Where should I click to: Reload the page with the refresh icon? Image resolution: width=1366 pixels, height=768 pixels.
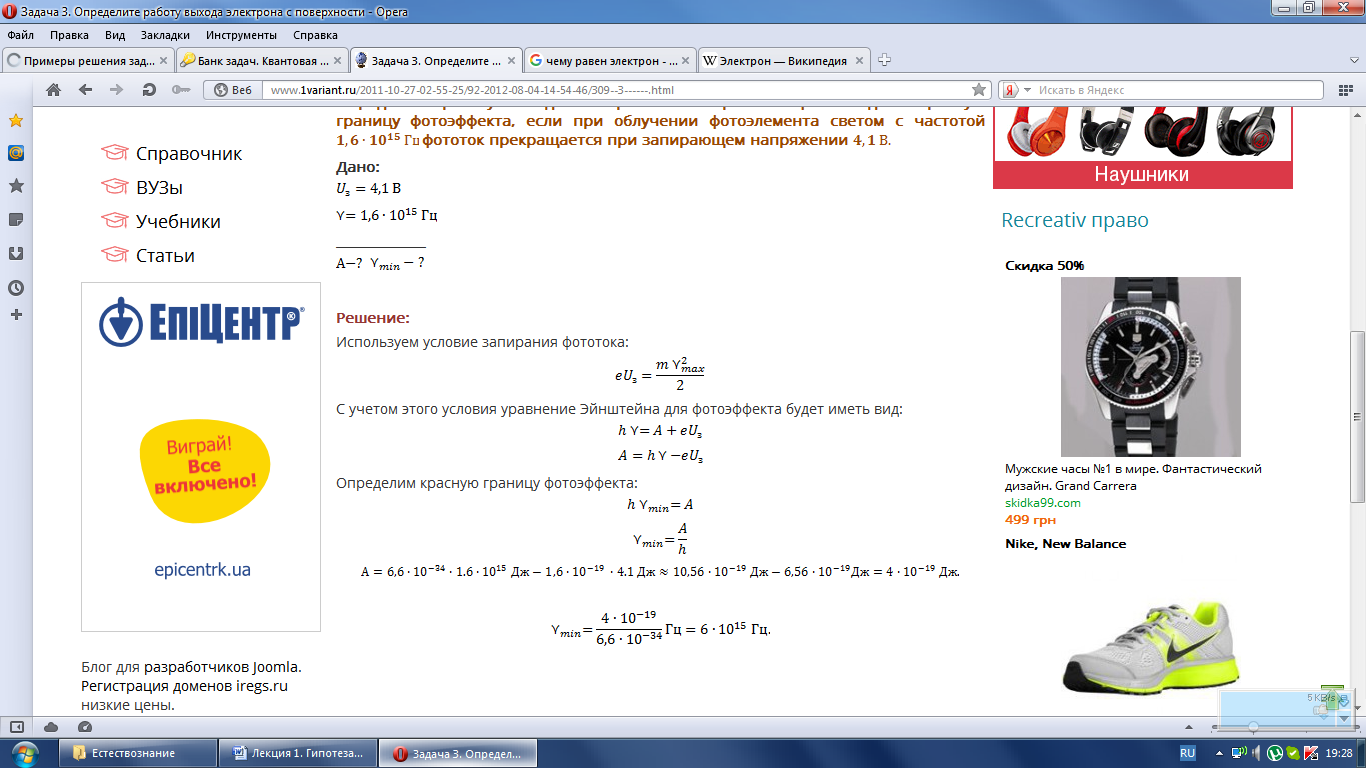pyautogui.click(x=149, y=90)
